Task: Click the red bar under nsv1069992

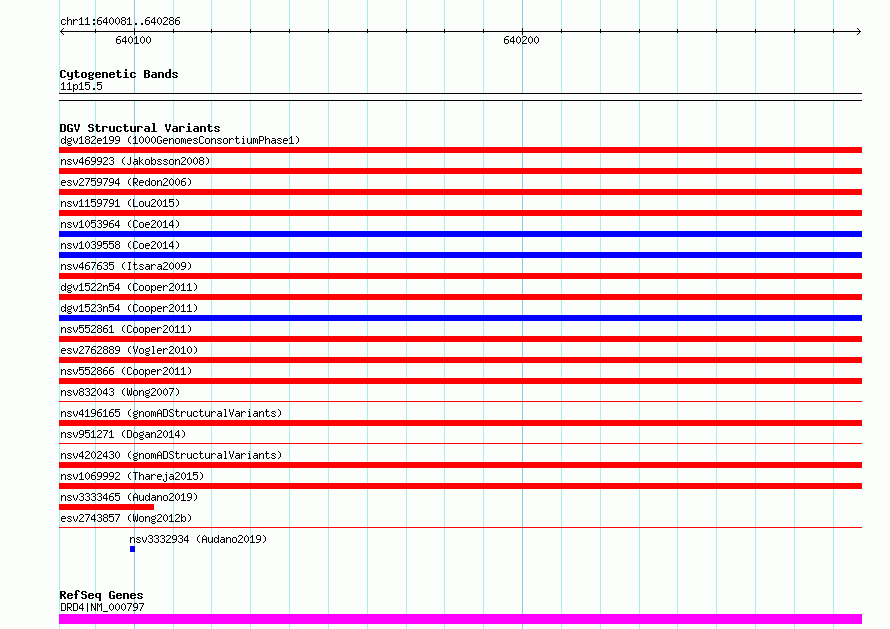Action: 460,486
